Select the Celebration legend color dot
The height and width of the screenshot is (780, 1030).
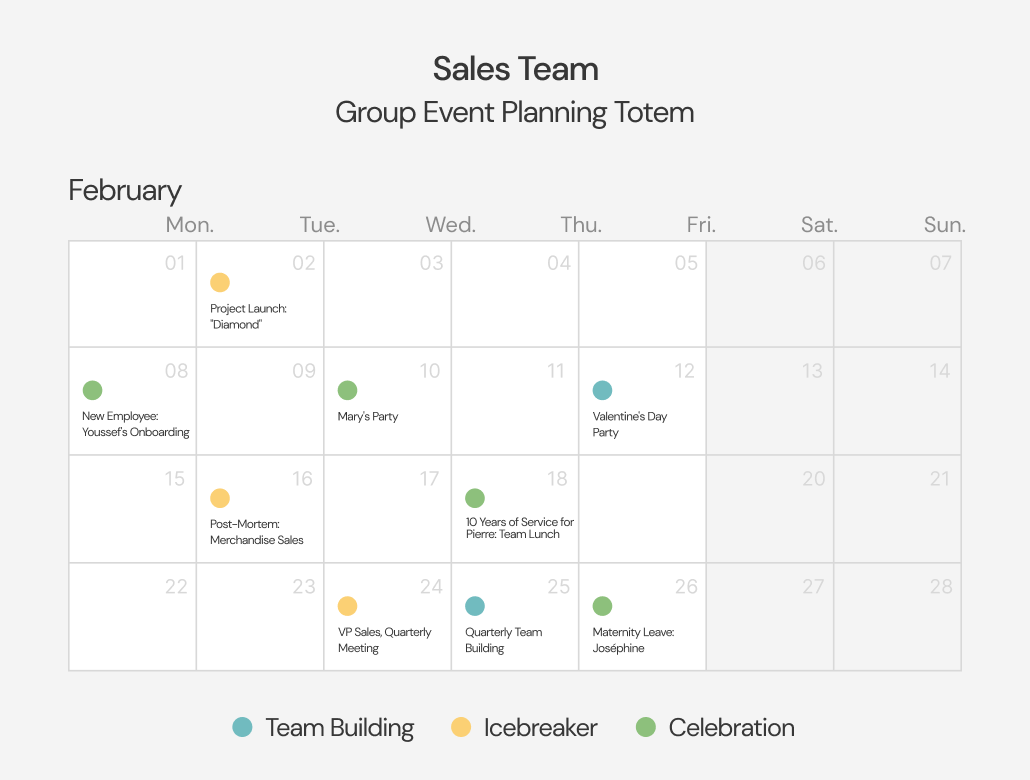646,728
